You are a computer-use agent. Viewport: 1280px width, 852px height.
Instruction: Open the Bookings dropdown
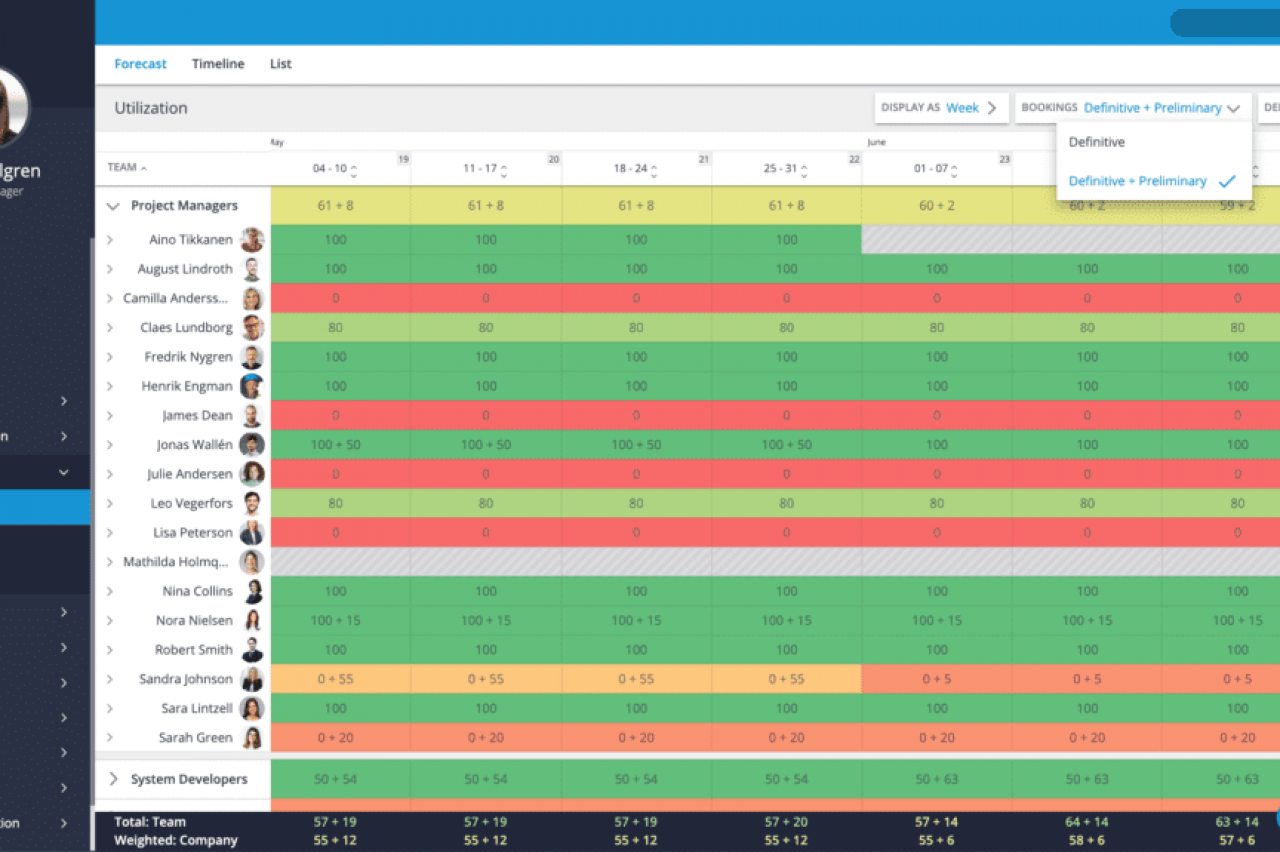click(x=1132, y=108)
